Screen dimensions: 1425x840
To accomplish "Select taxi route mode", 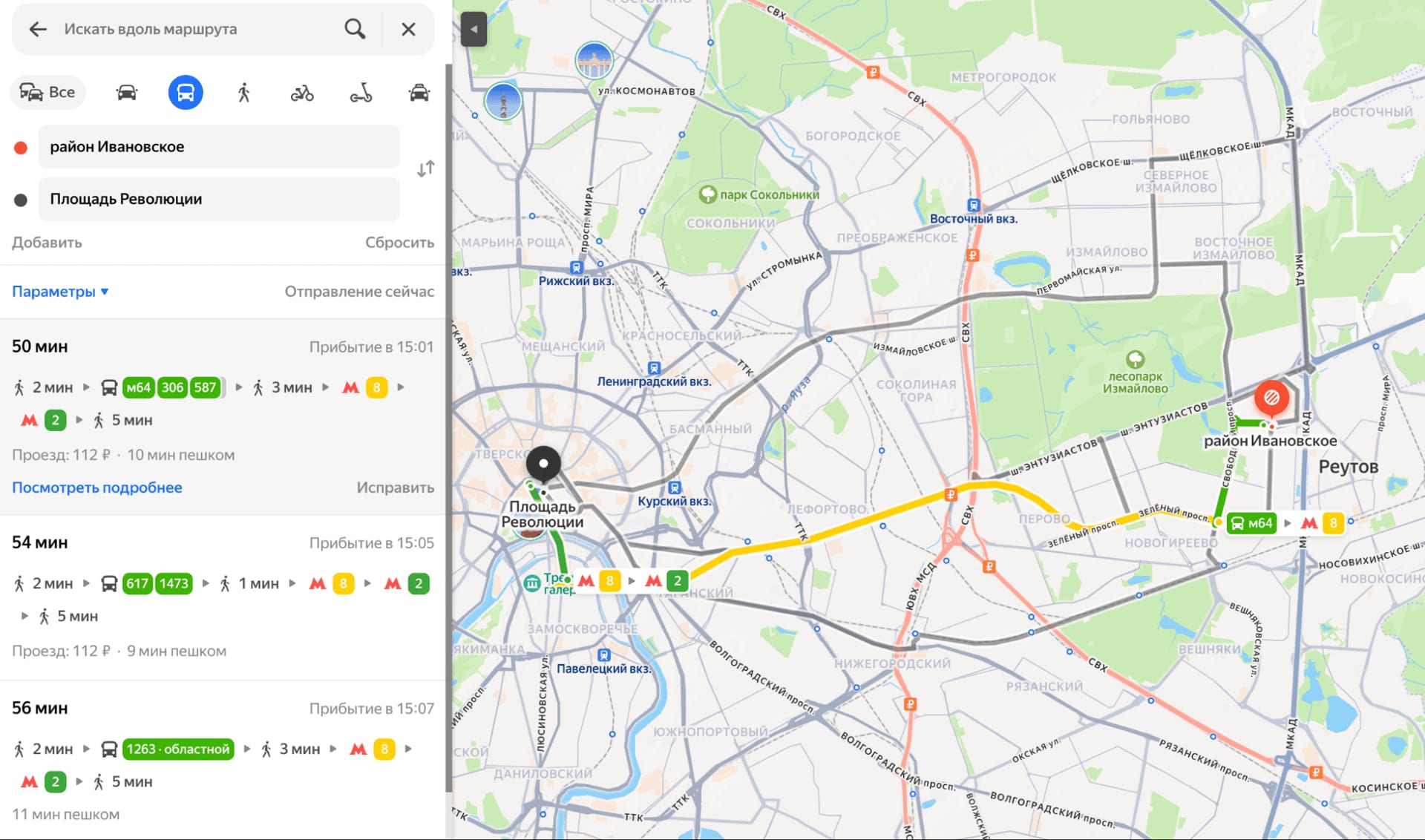I will pyautogui.click(x=419, y=93).
